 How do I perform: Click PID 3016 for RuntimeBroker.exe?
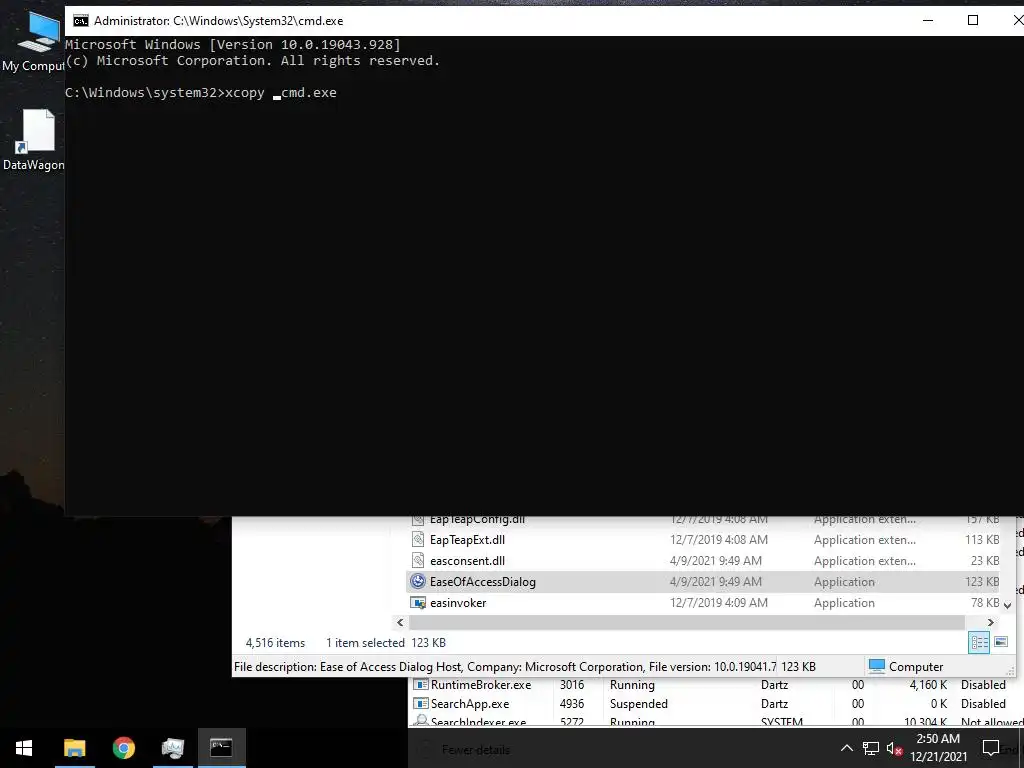tap(571, 685)
